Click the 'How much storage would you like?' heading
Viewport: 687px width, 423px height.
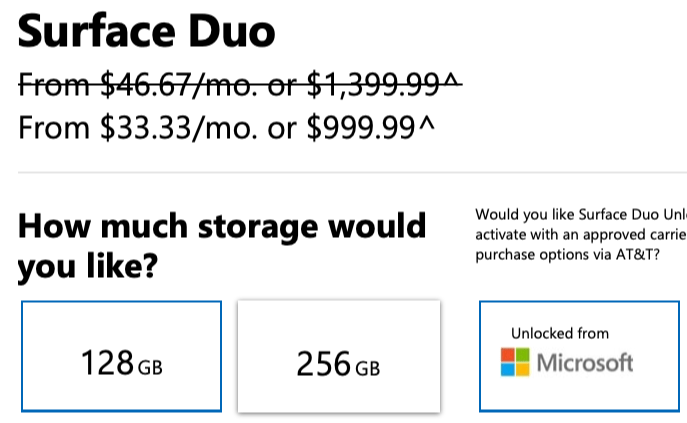pos(222,245)
